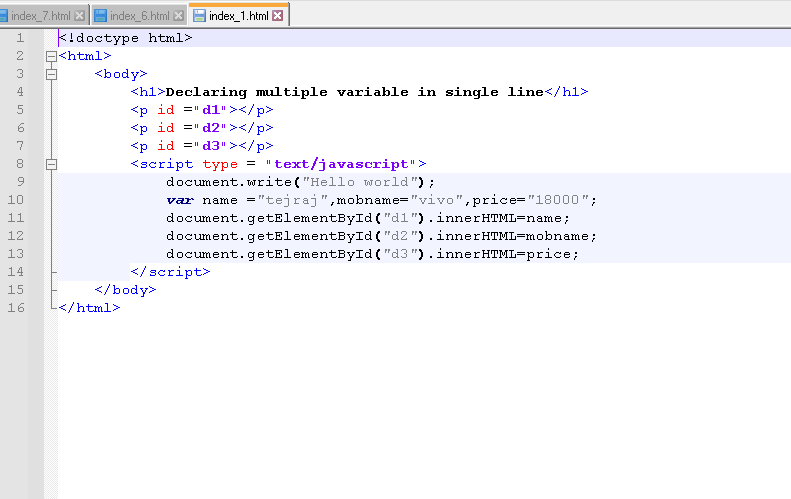This screenshot has height=499, width=791.
Task: Close the index_1.html tab
Action: point(278,16)
